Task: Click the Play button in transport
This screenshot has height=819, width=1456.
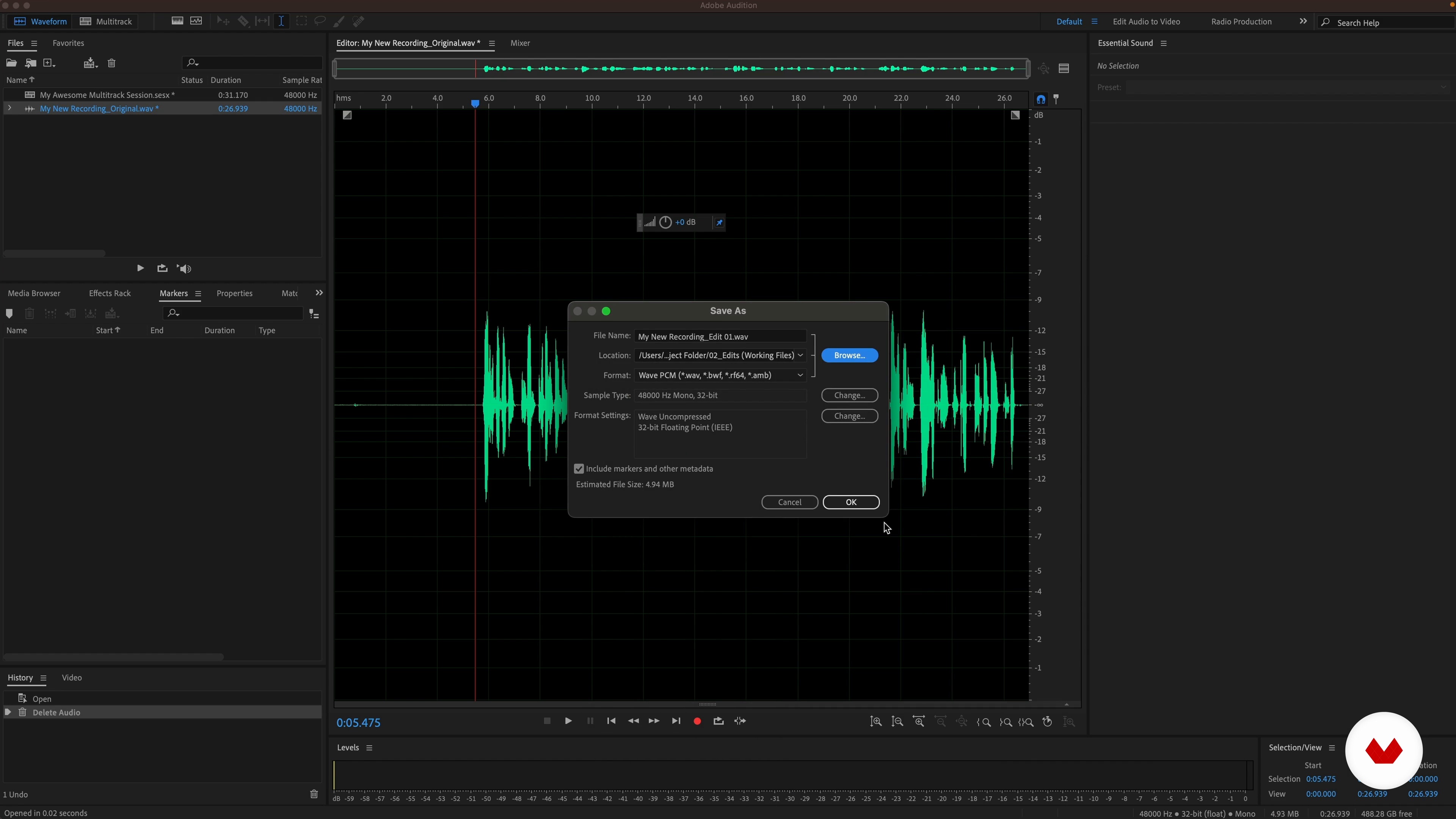Action: tap(569, 721)
